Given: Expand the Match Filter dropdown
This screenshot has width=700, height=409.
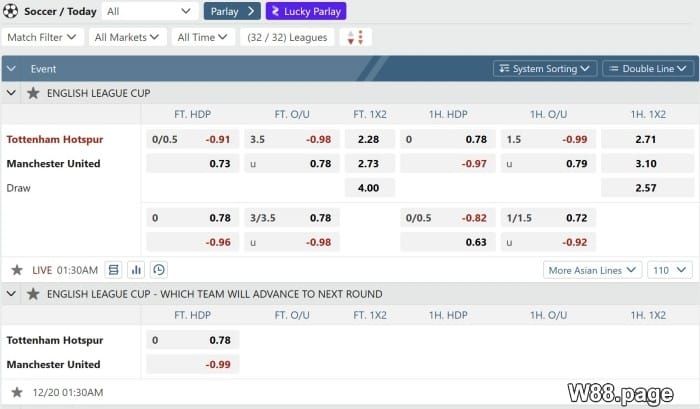Looking at the screenshot, I should tap(42, 37).
